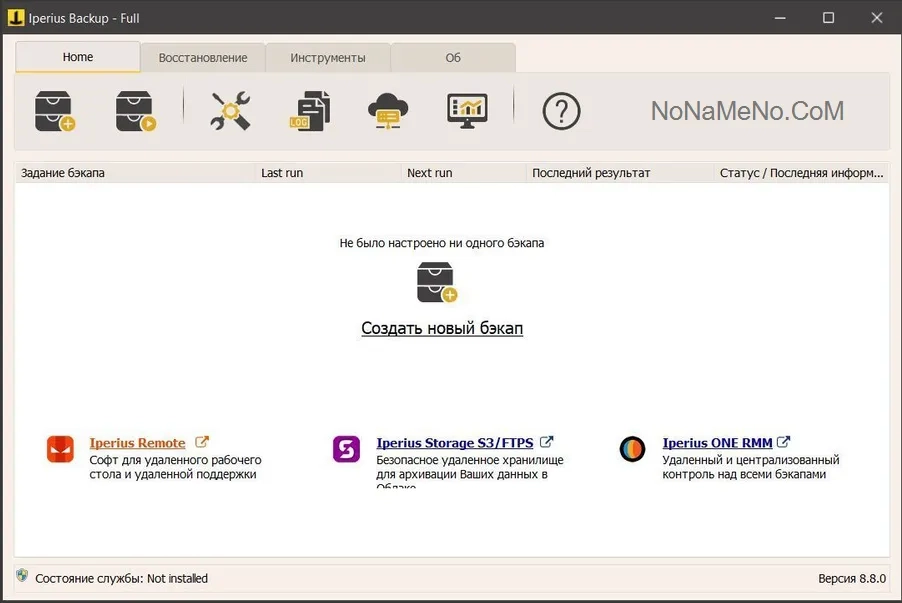Open general settings wrench icon
Viewport: 902px width, 603px height.
pos(230,111)
